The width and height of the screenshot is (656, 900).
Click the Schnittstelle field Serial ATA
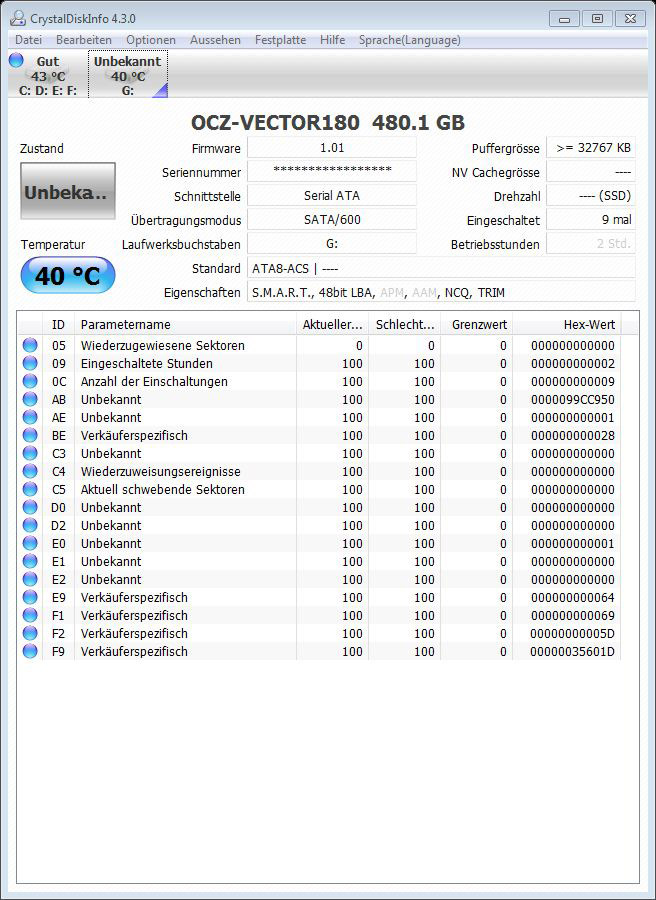[x=332, y=196]
